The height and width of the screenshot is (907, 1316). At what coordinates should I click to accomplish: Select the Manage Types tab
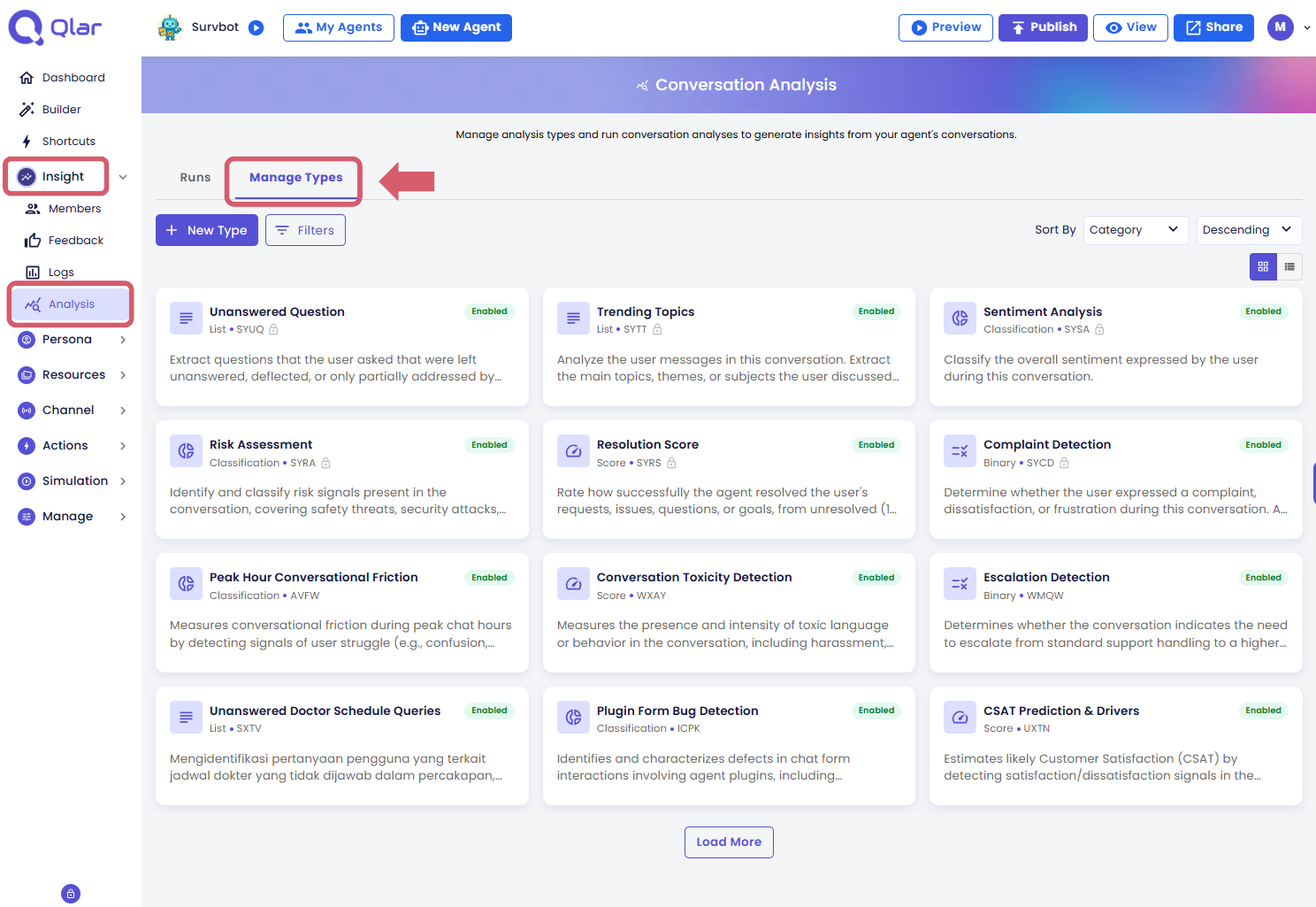coord(295,177)
